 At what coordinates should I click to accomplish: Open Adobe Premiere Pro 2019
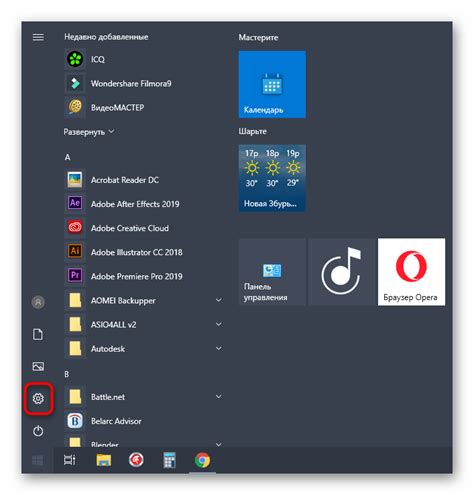pyautogui.click(x=143, y=276)
